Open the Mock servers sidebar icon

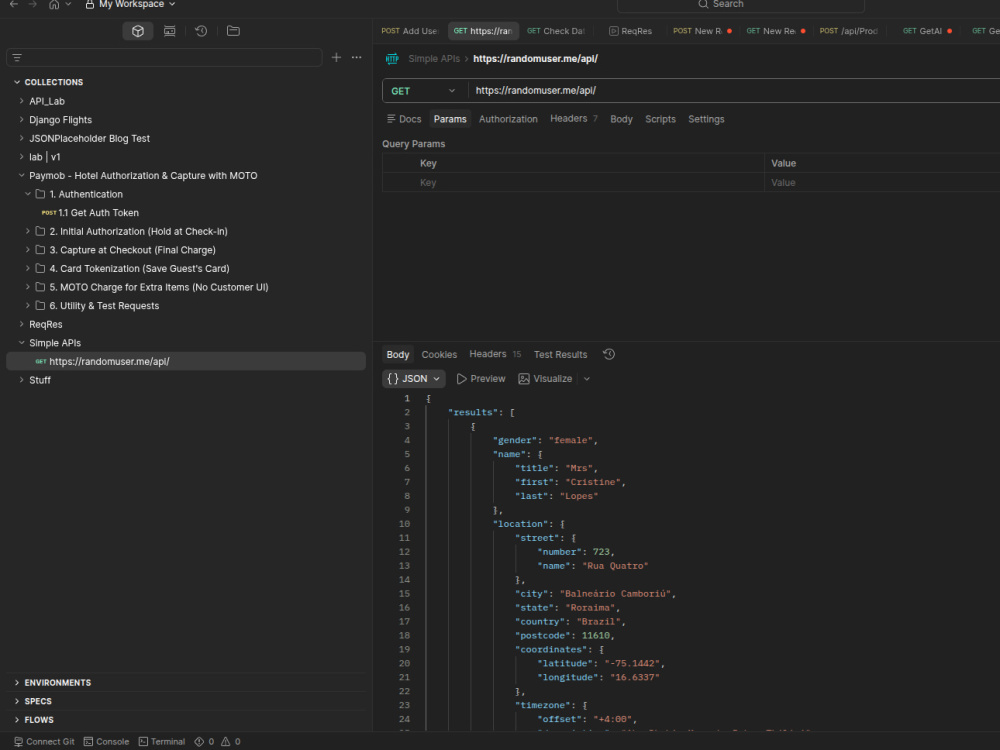tap(170, 31)
